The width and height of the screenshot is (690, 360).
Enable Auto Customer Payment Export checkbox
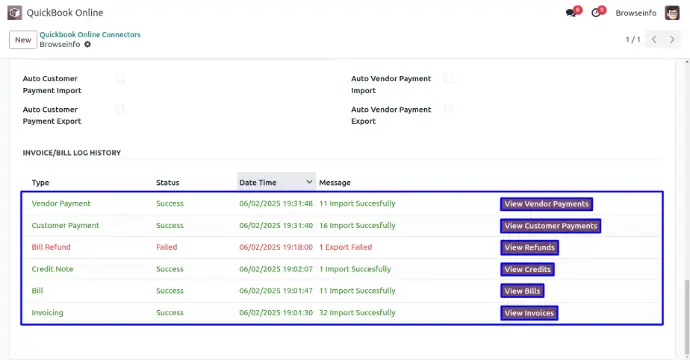[120, 109]
